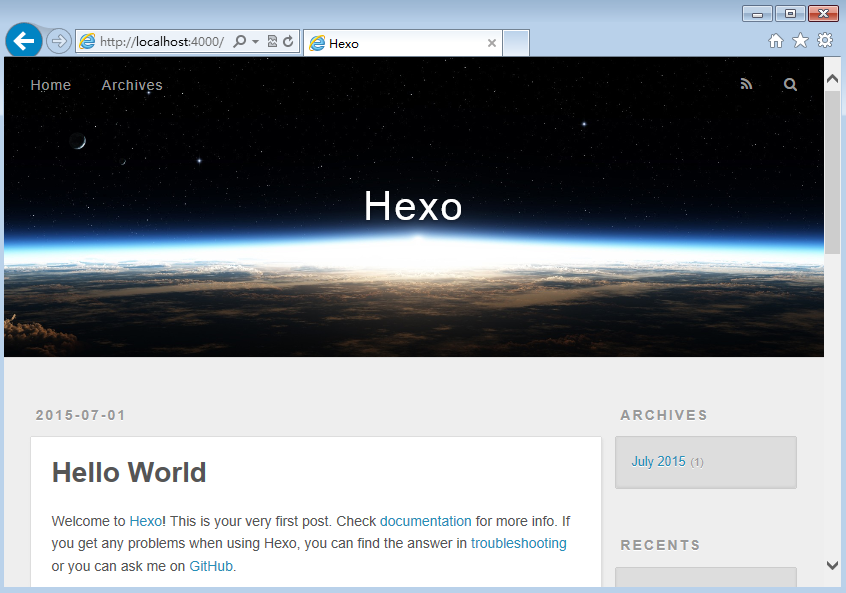The image size is (846, 593).
Task: Click the search magnifier in address bar
Action: pyautogui.click(x=240, y=42)
